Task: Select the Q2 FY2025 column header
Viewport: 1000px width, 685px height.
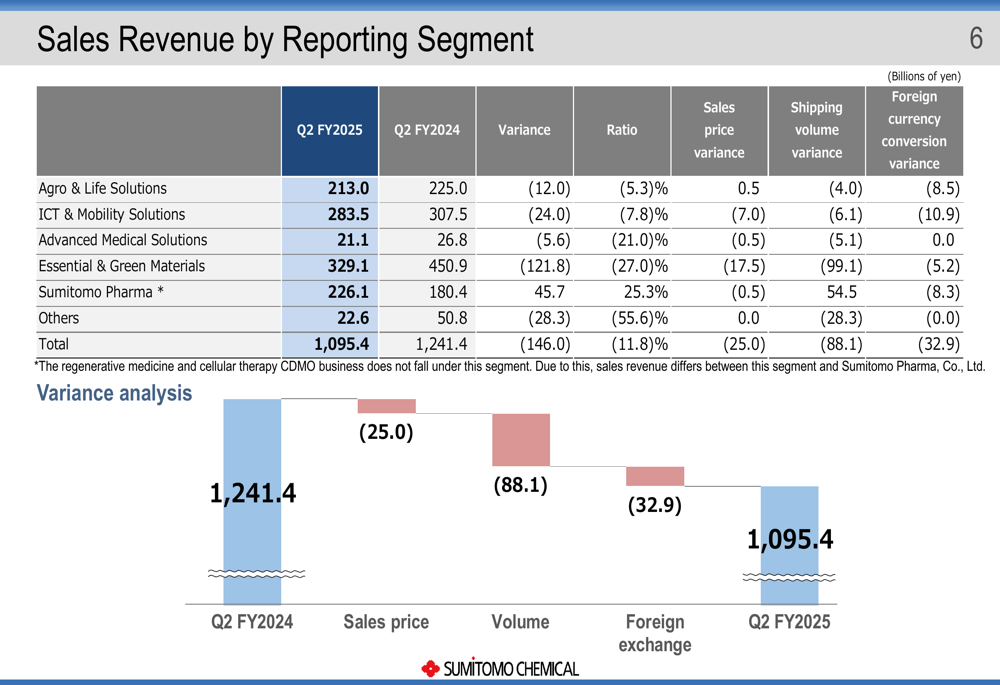Action: pyautogui.click(x=329, y=130)
